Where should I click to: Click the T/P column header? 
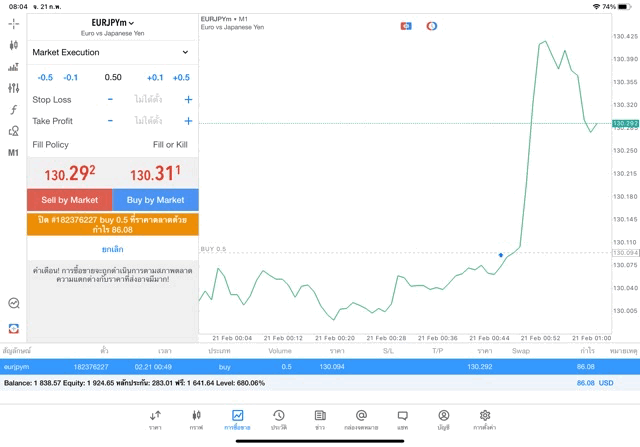pos(438,351)
